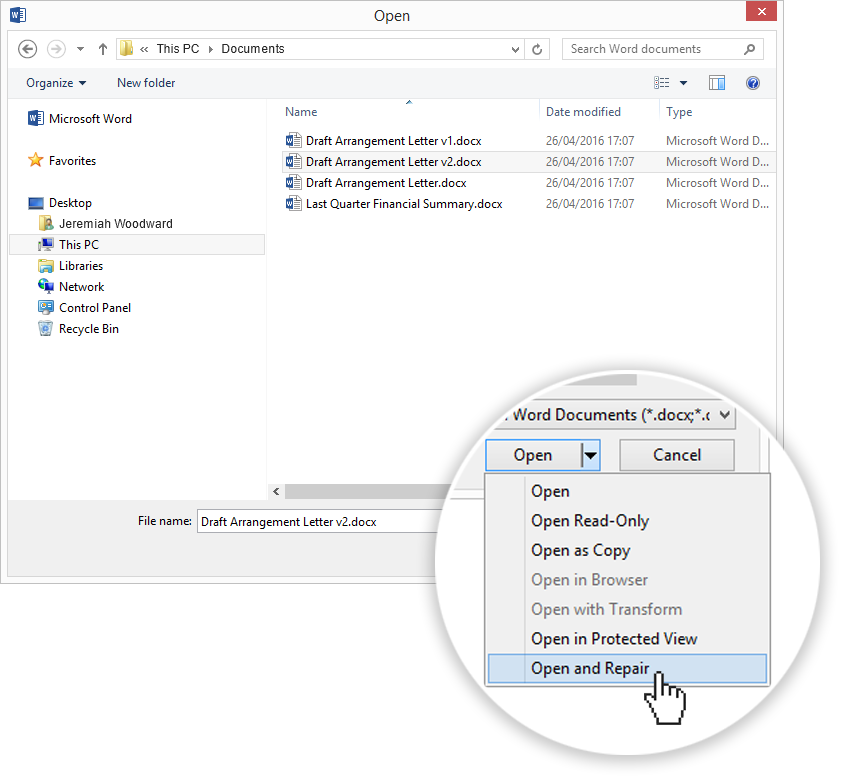Select Microsoft Word in navigation pane
Viewport: 850px width, 781px height.
coord(80,119)
